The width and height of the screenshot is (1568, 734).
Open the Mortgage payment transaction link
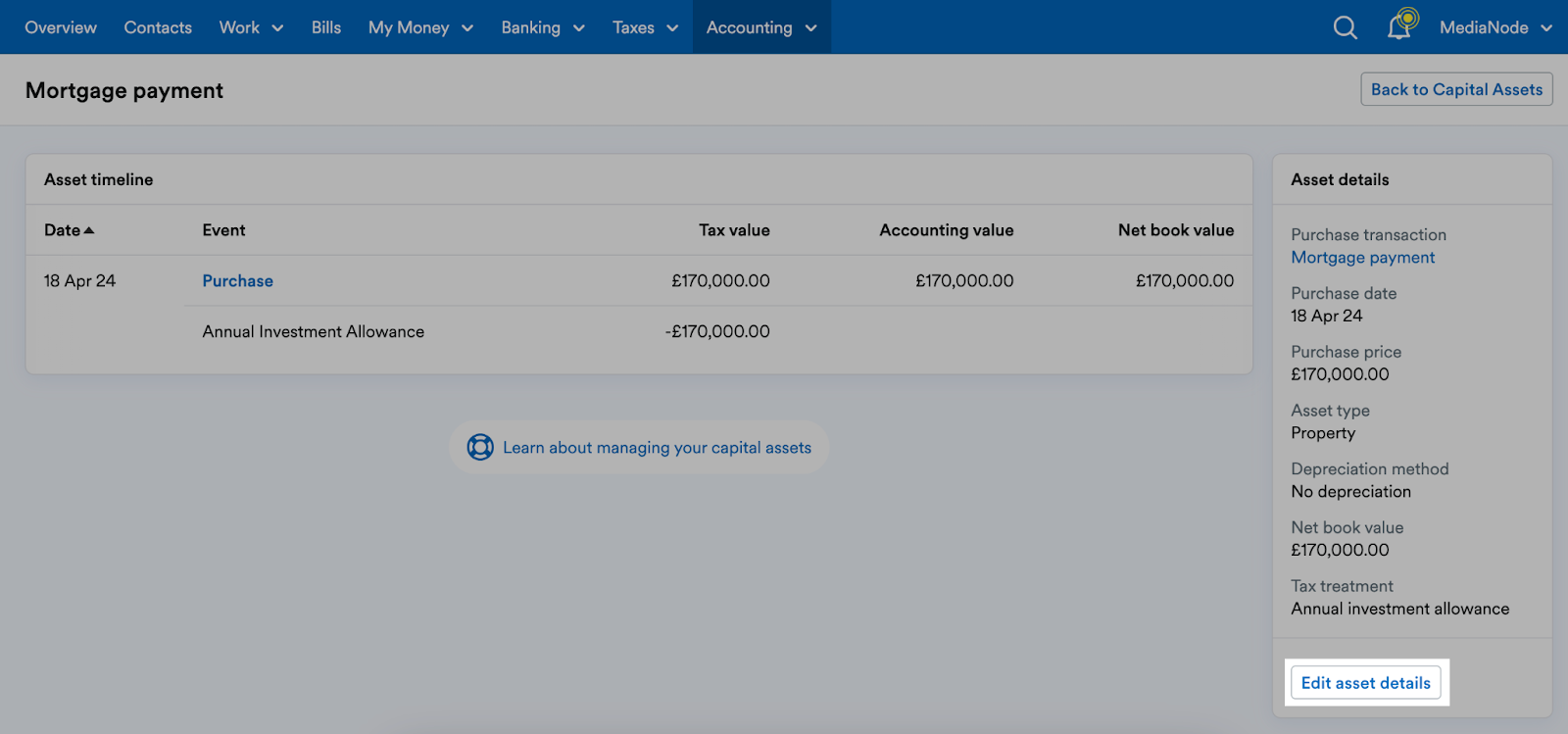(1362, 258)
